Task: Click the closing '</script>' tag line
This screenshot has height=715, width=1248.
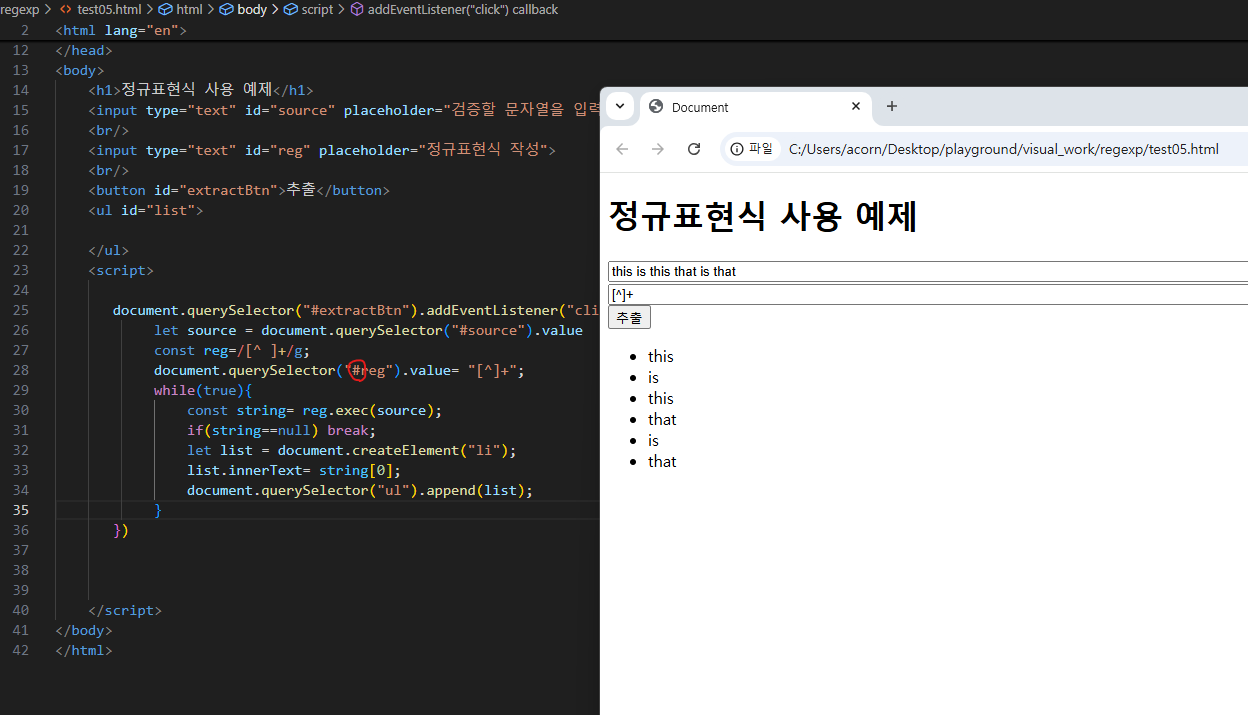Action: point(125,610)
